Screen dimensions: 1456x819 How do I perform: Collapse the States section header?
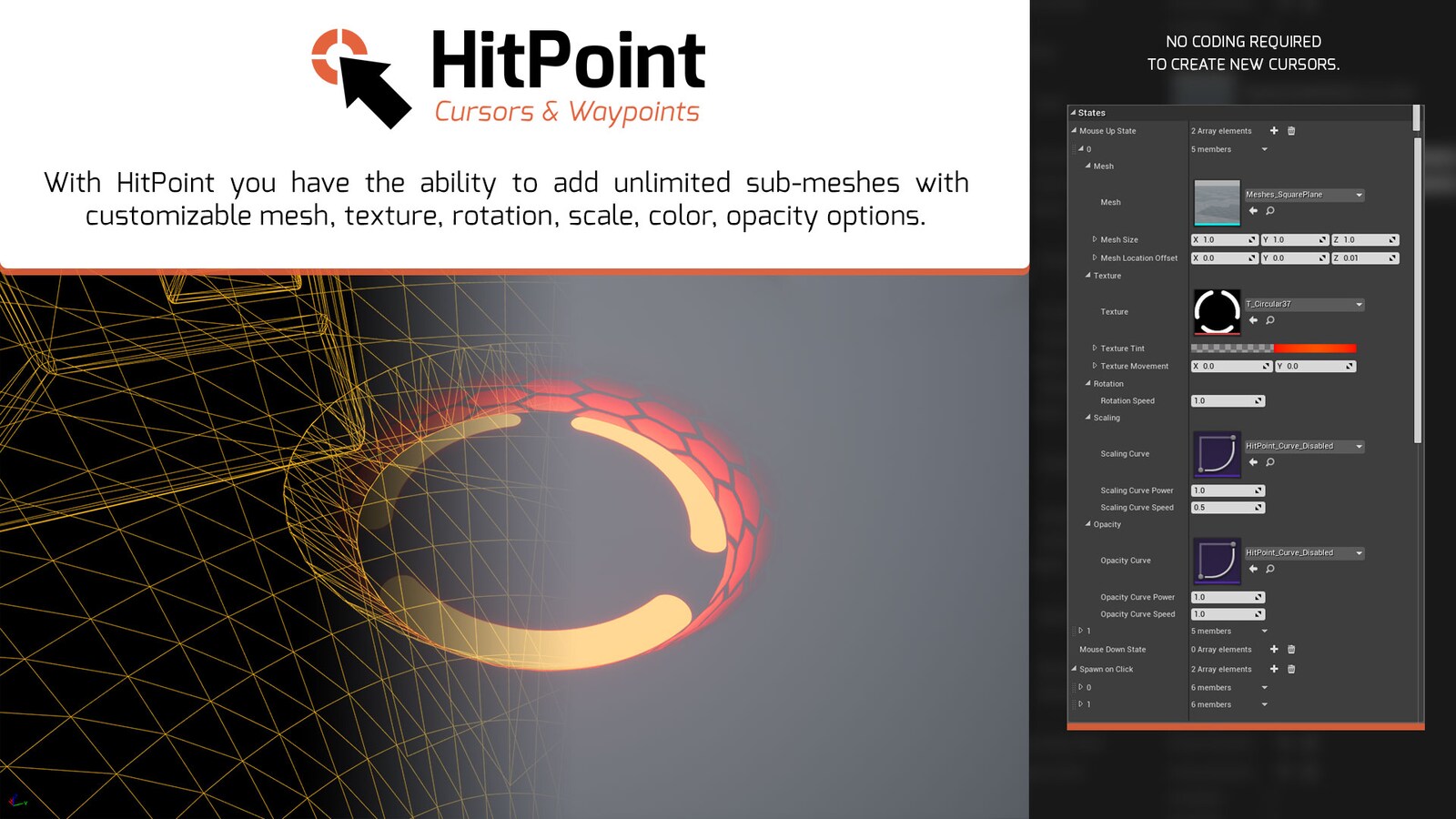[1075, 113]
